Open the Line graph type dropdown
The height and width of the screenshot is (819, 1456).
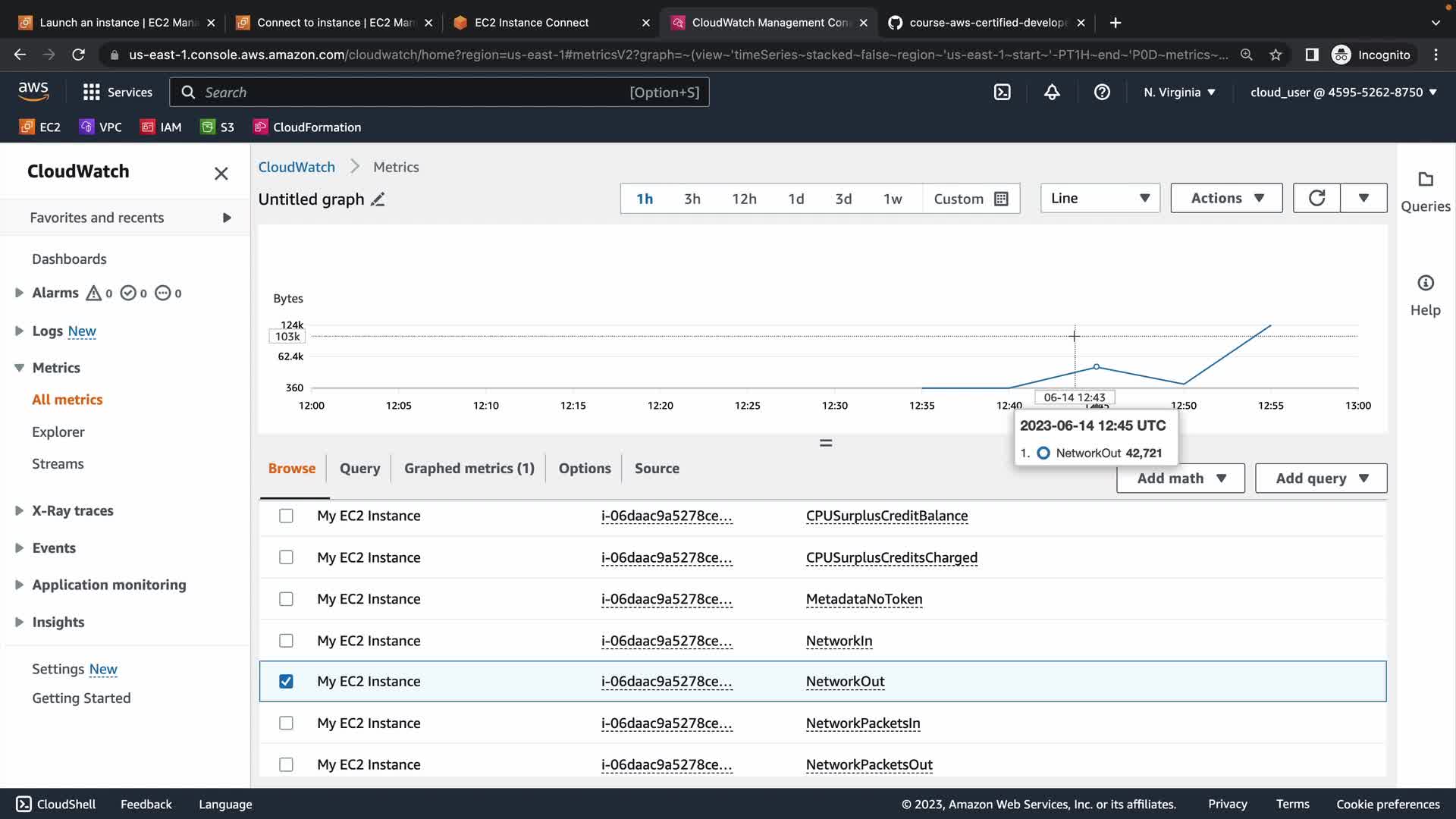(1100, 198)
